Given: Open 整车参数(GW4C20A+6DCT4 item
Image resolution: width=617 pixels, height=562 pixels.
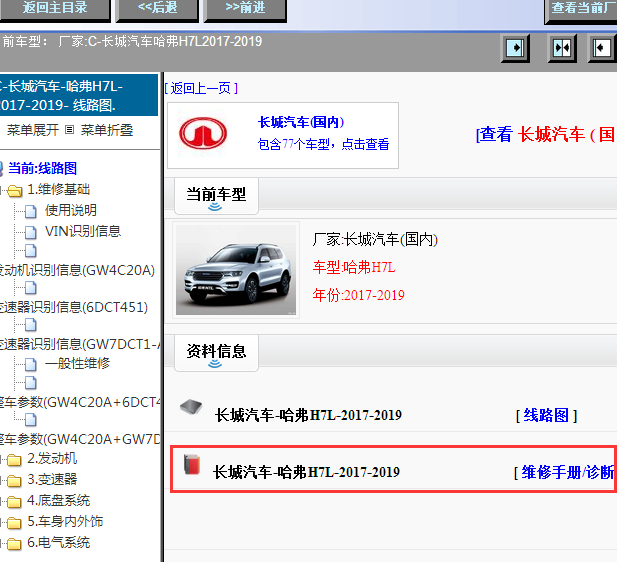Looking at the screenshot, I should click(x=80, y=402).
